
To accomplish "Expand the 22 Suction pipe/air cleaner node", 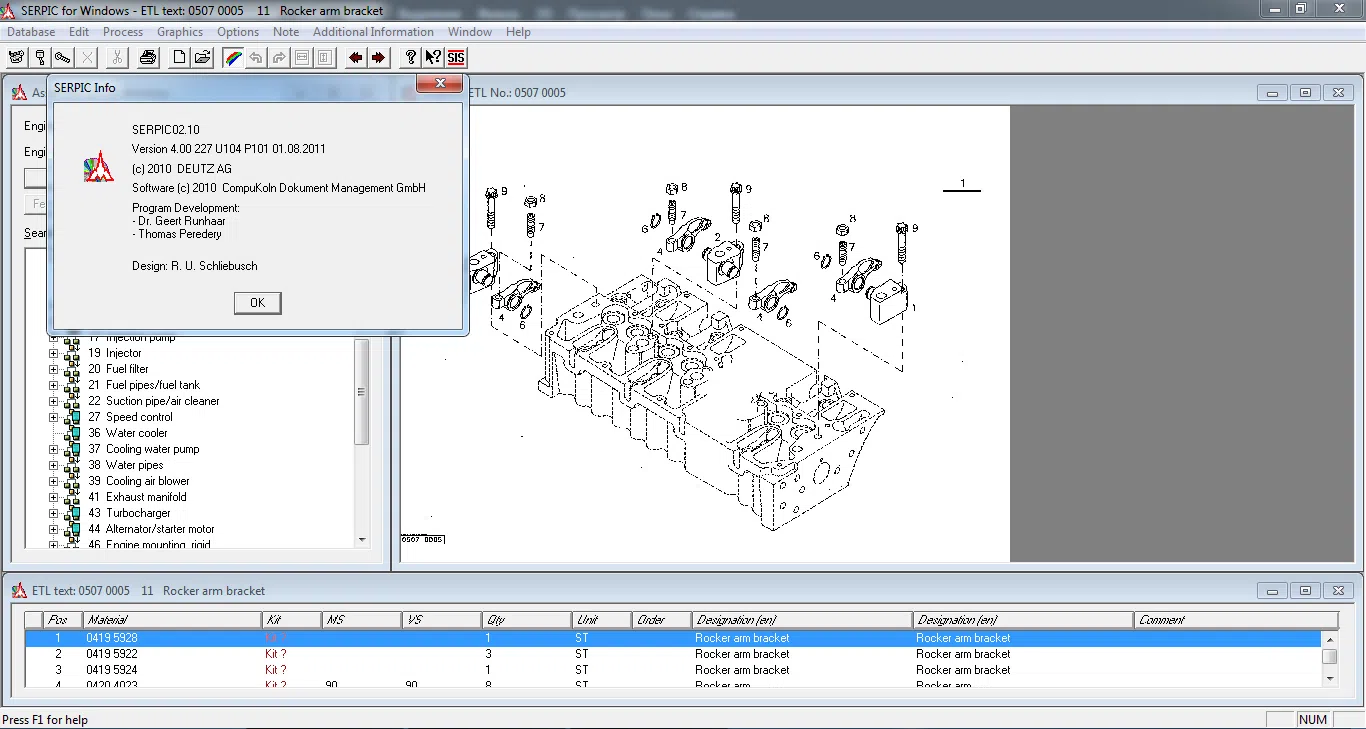I will pyautogui.click(x=54, y=401).
